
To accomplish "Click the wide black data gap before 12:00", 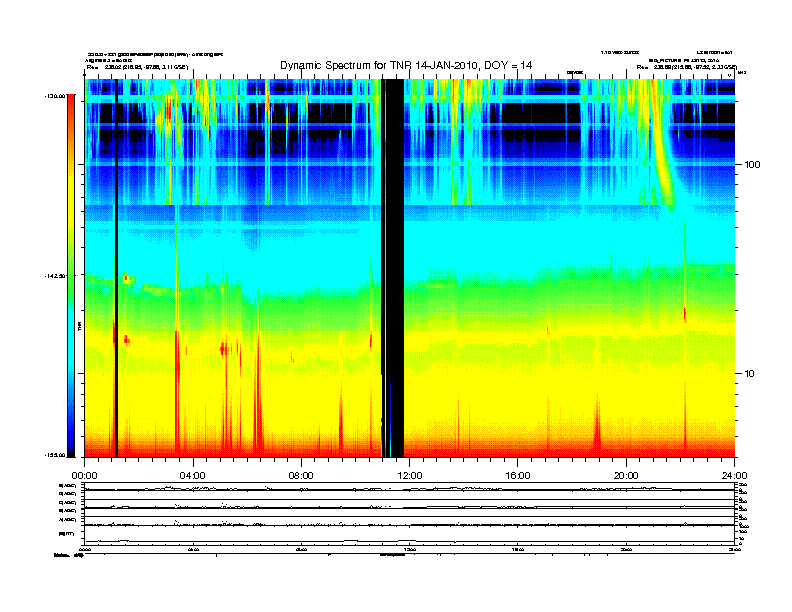I will tap(395, 268).
